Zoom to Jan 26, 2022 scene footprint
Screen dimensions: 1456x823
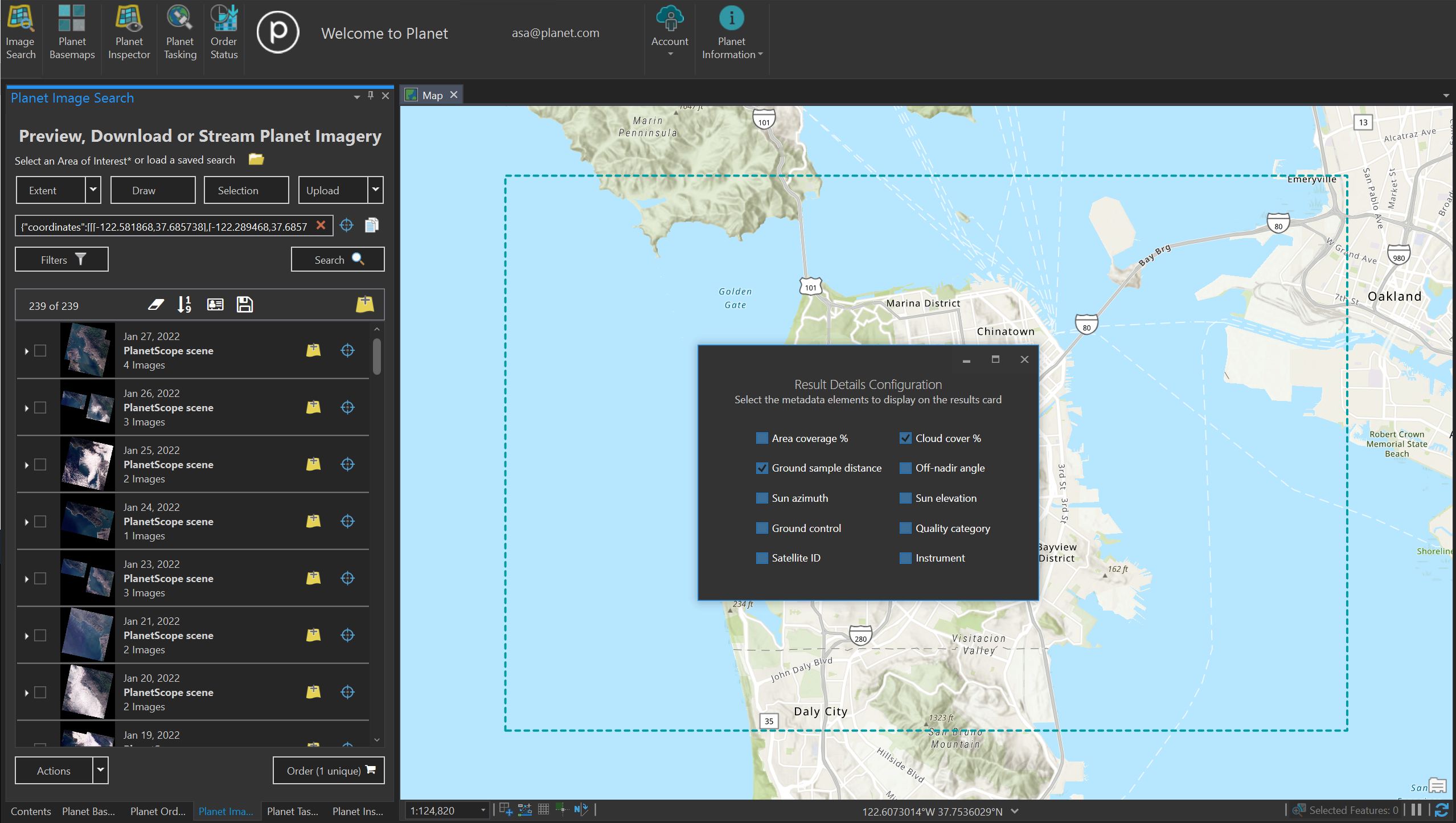pos(347,407)
